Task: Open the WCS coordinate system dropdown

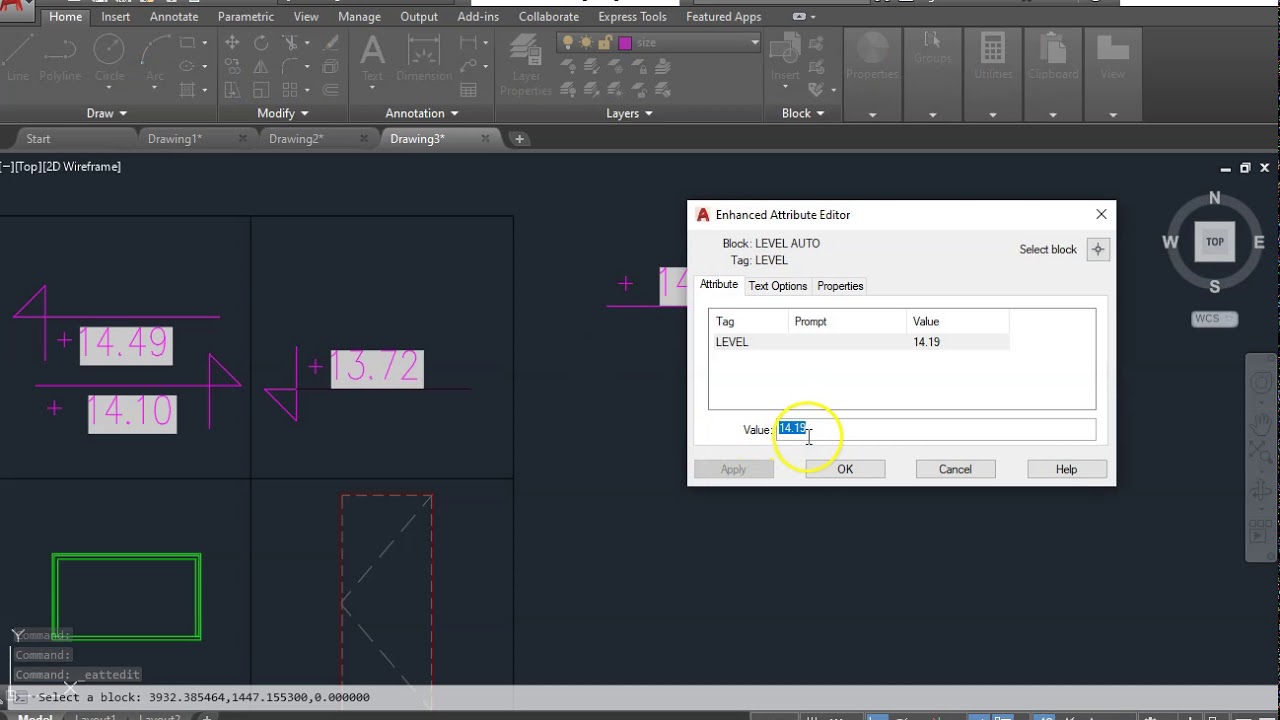Action: click(1215, 319)
